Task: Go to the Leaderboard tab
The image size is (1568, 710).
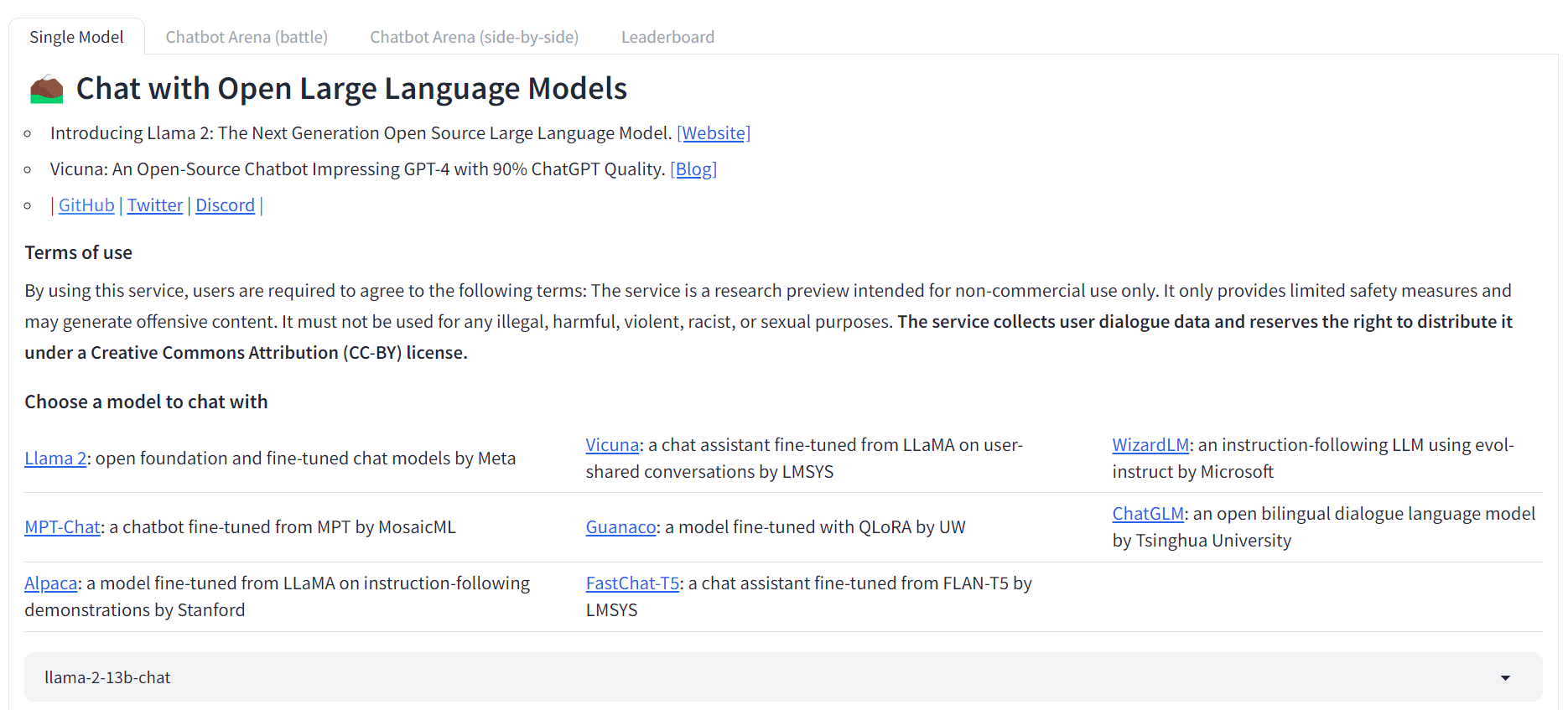Action: (x=667, y=37)
